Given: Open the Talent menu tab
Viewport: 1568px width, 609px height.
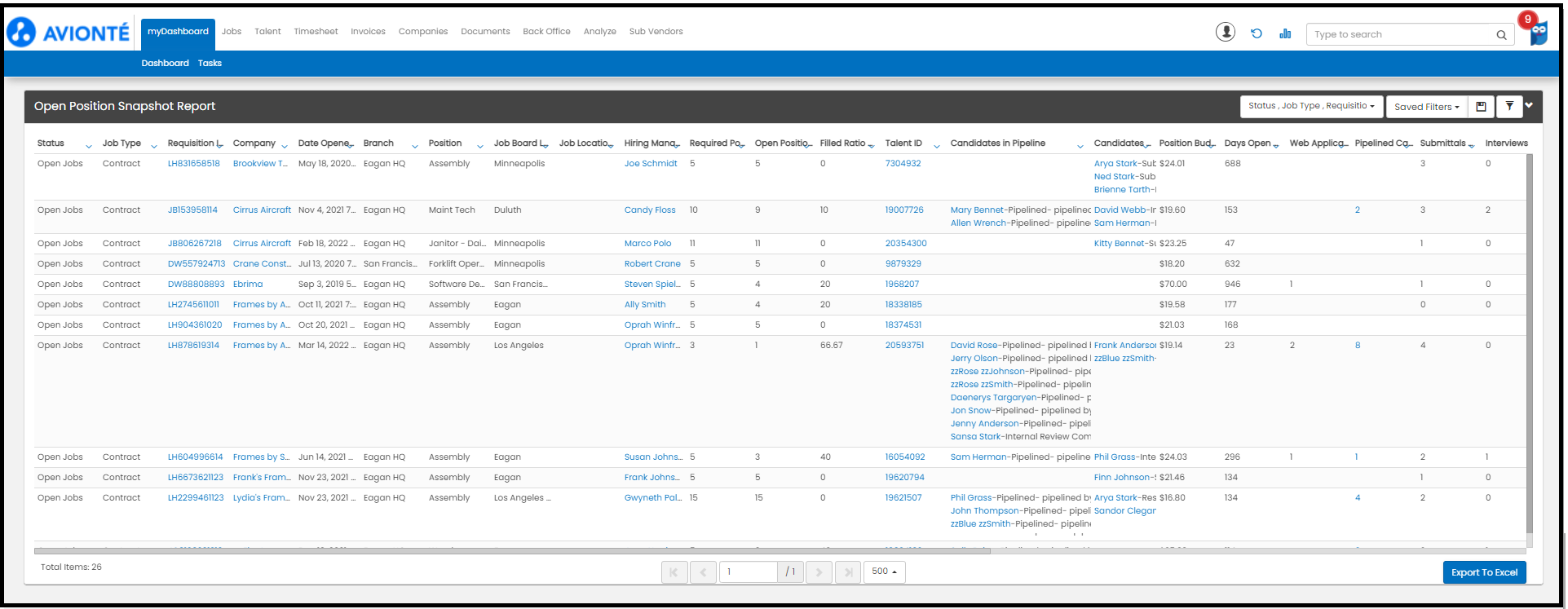Looking at the screenshot, I should [x=267, y=32].
